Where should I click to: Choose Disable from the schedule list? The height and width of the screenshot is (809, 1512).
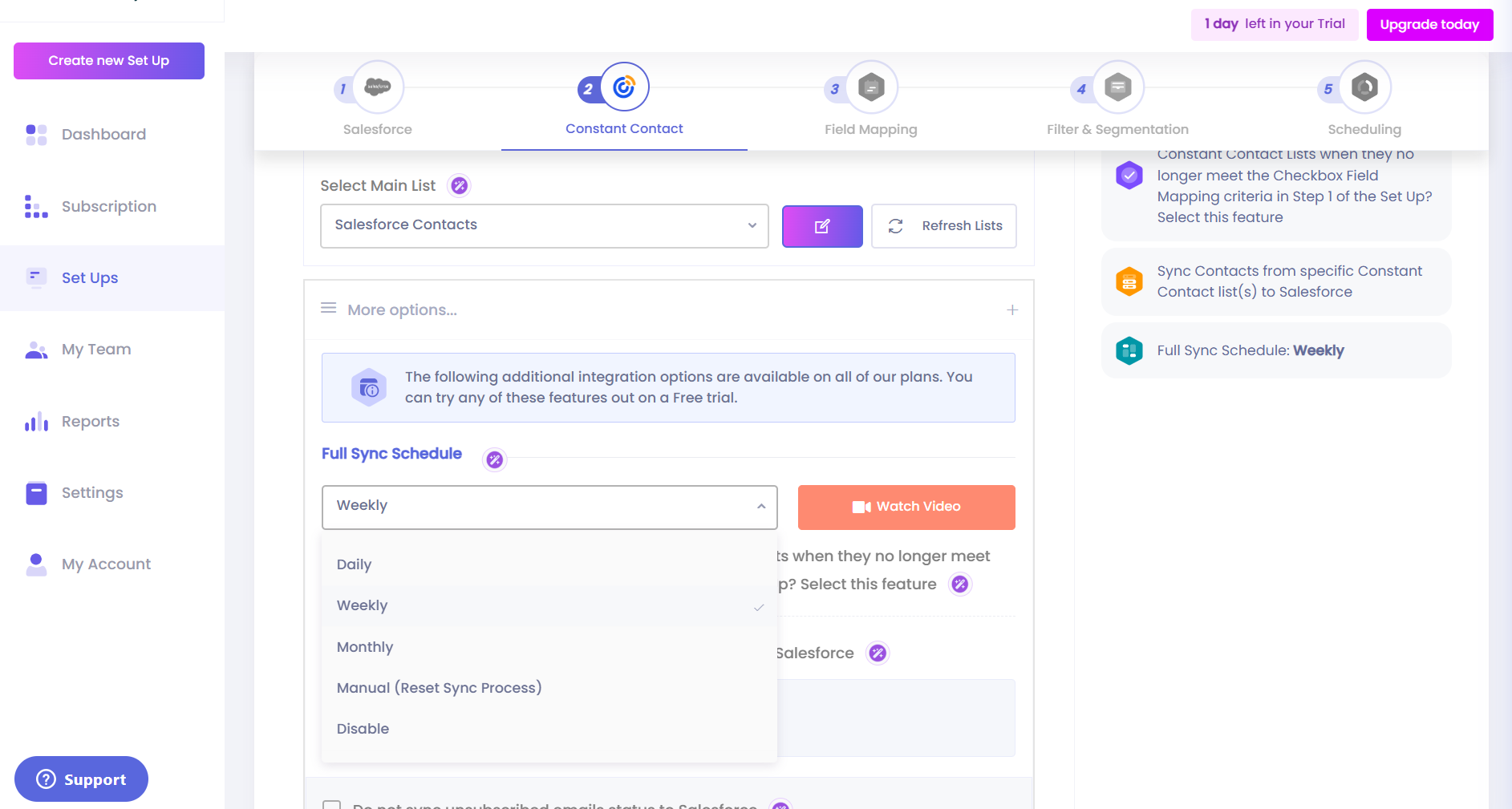[x=549, y=729]
